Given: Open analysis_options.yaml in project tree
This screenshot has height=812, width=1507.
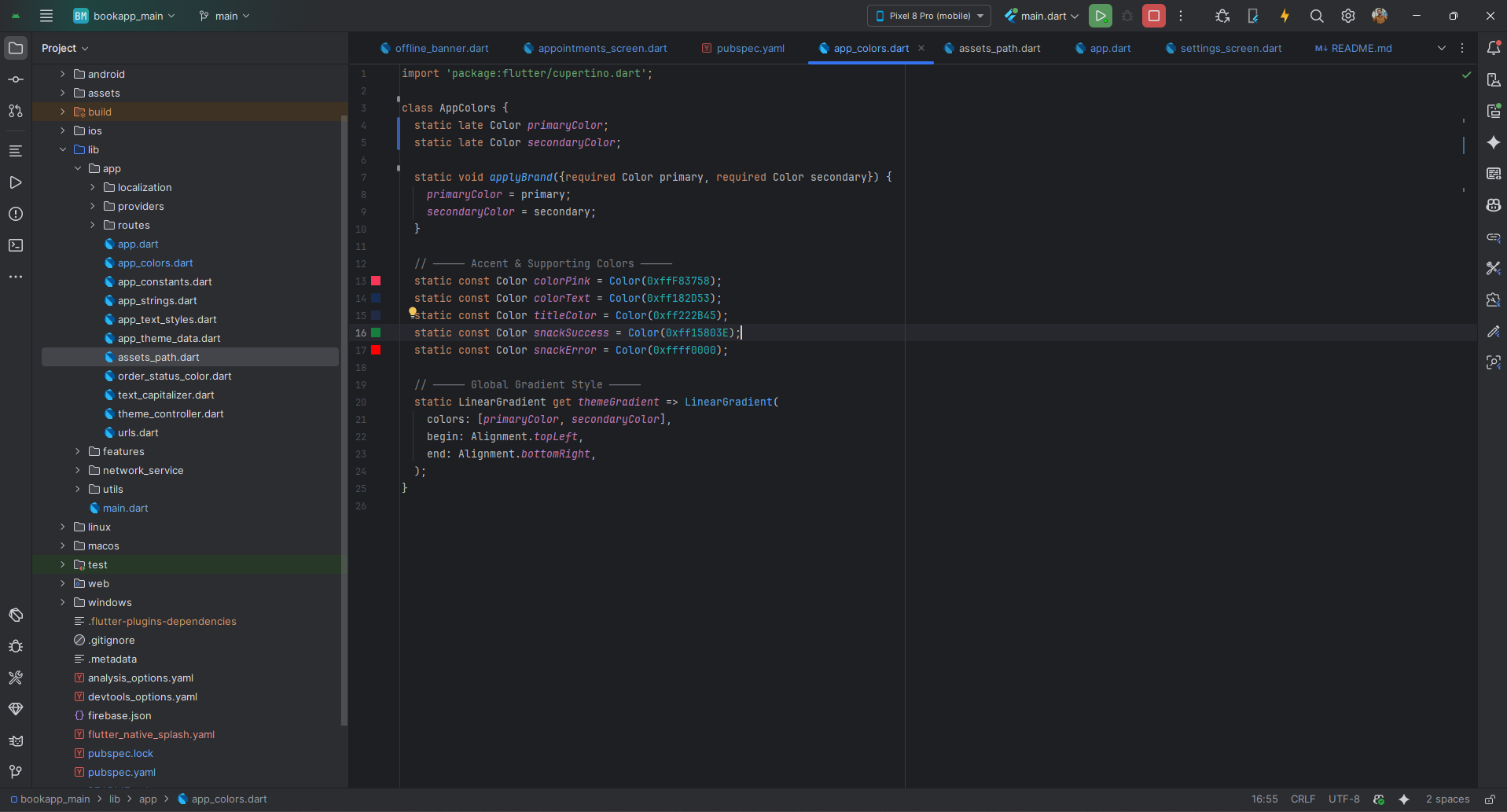Looking at the screenshot, I should [x=141, y=678].
